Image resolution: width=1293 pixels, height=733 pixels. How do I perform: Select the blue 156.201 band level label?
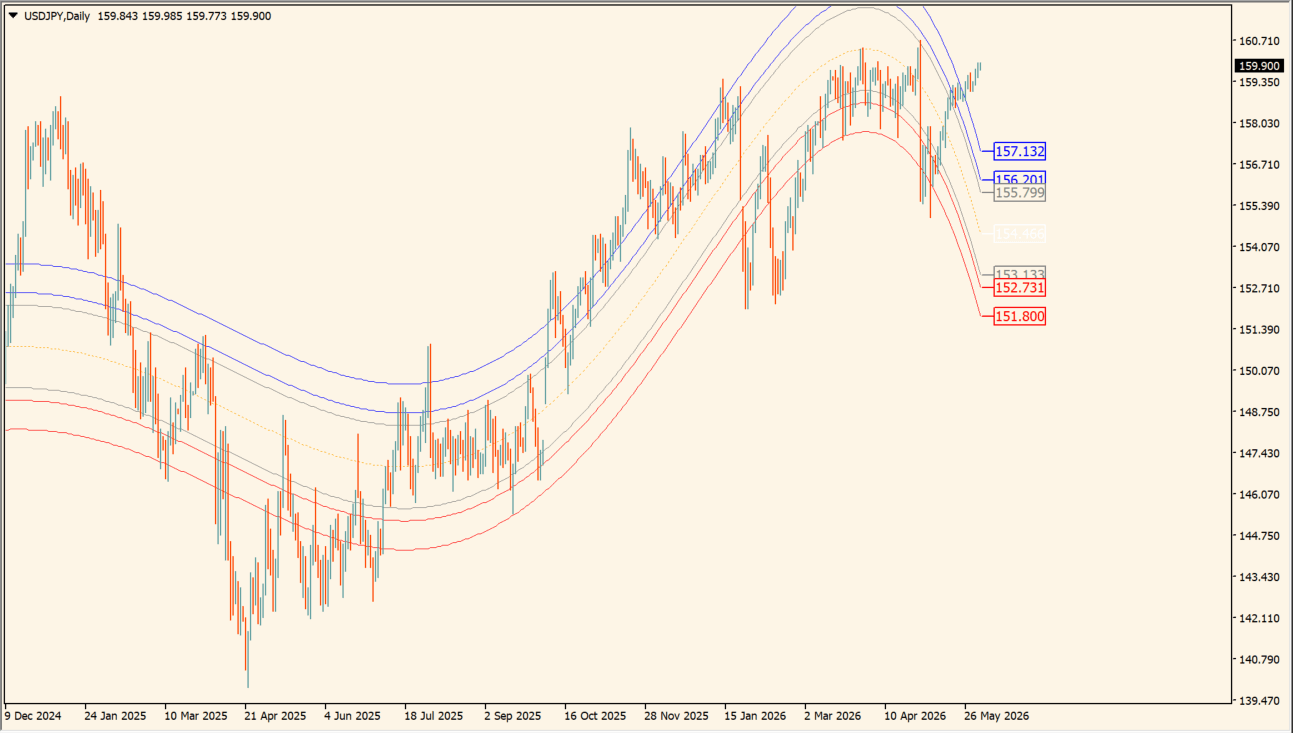click(1019, 180)
